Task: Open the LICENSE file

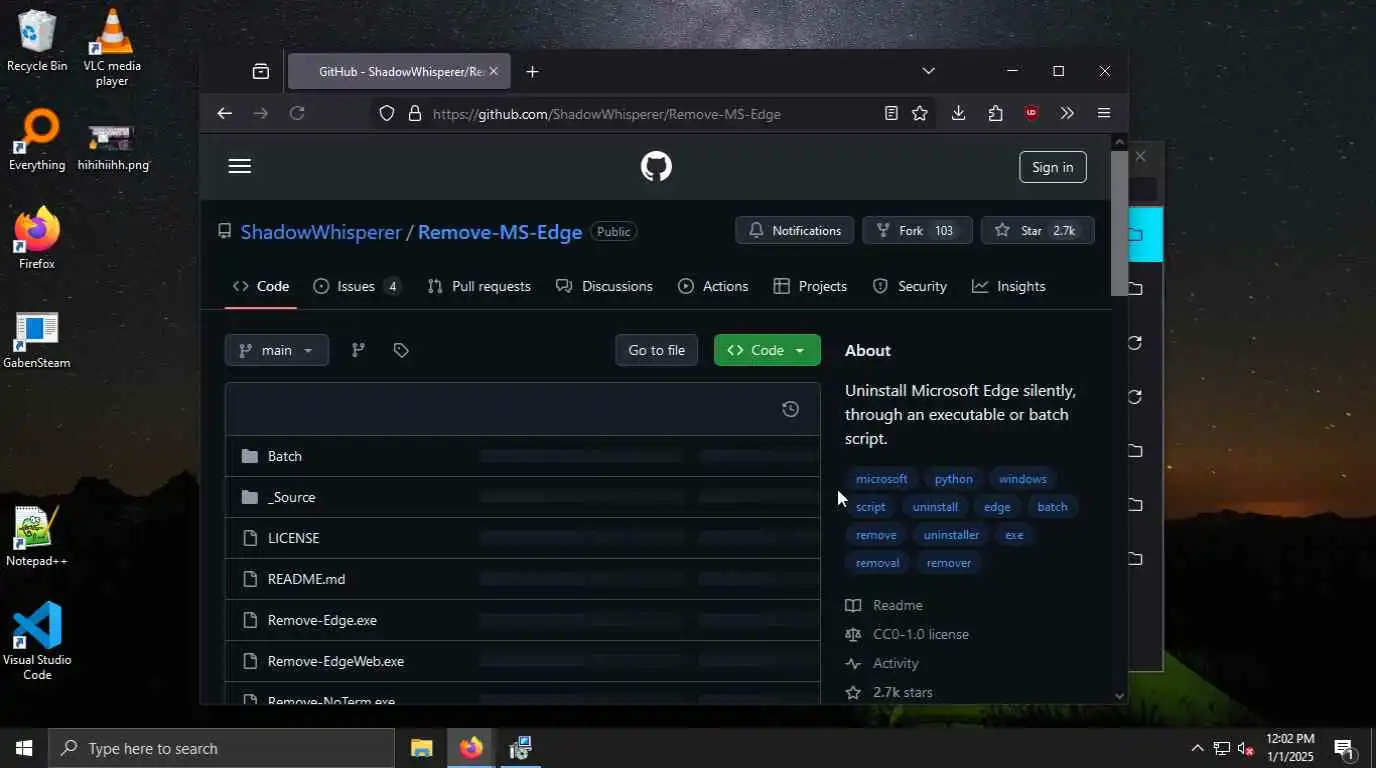Action: [x=294, y=538]
